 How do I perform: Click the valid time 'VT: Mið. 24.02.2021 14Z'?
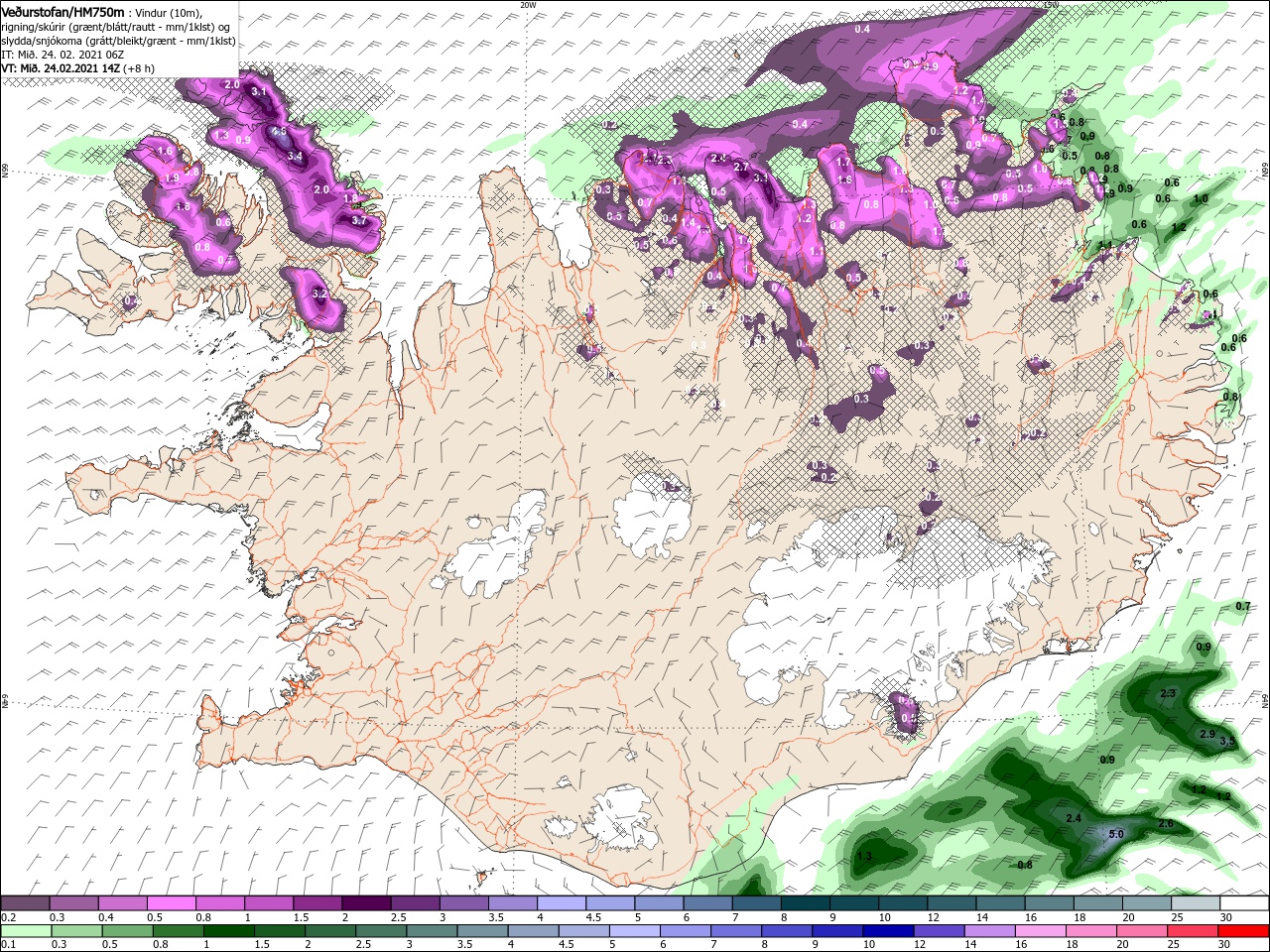pos(61,68)
